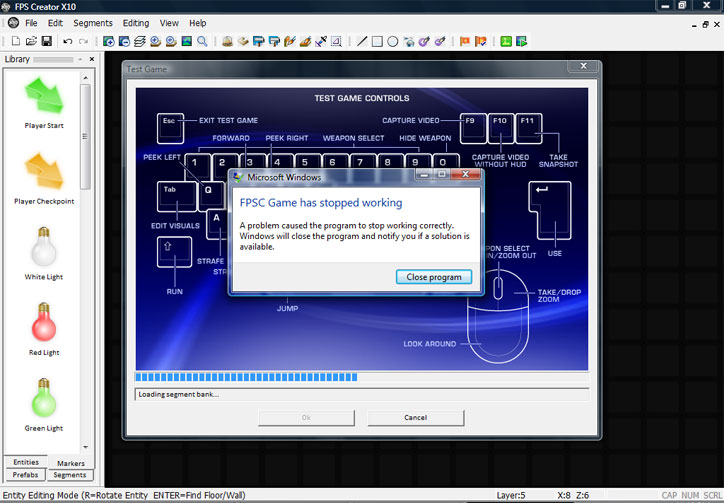Switch to the Prefabs tab

(25, 475)
